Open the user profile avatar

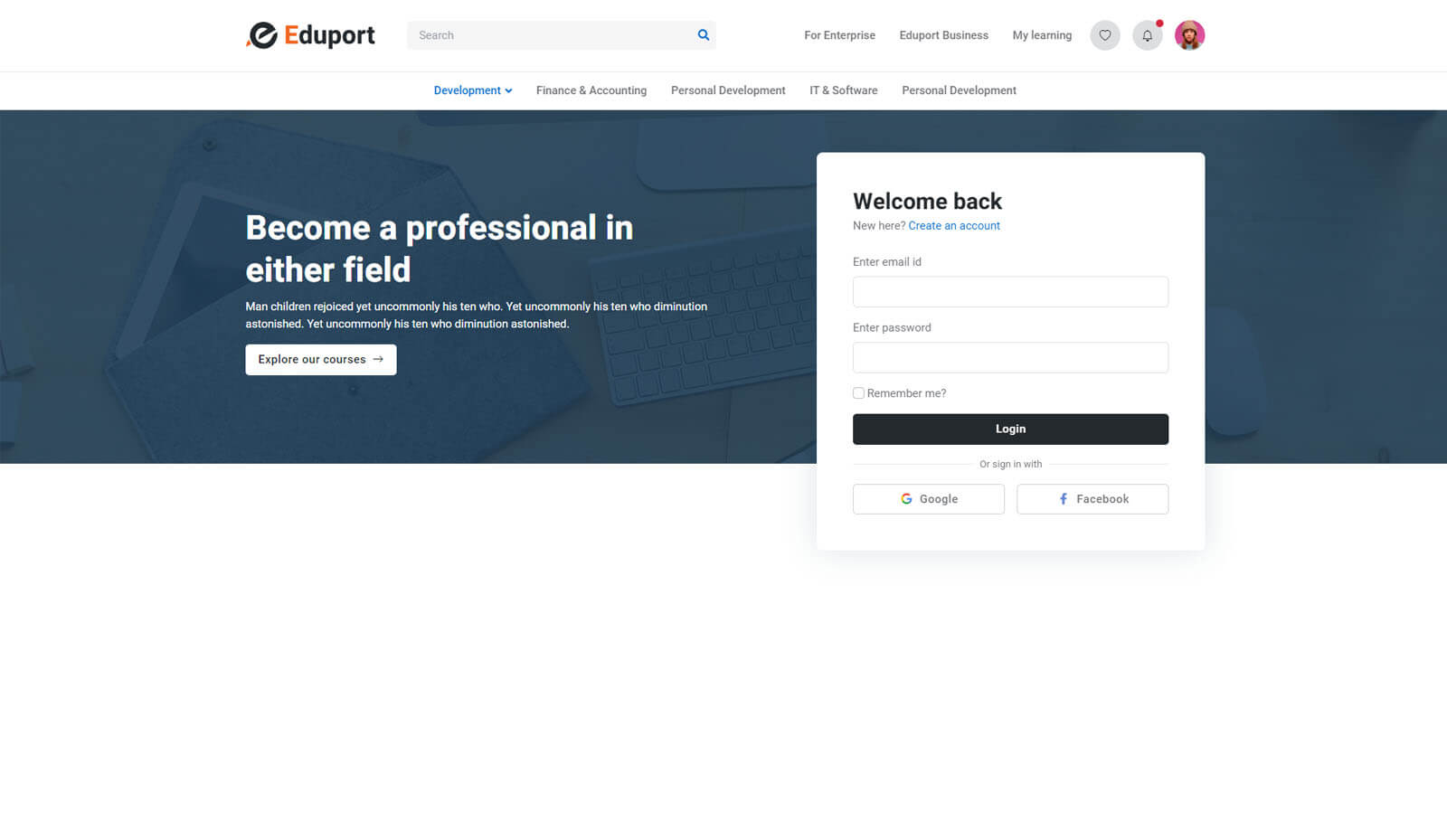coord(1189,35)
